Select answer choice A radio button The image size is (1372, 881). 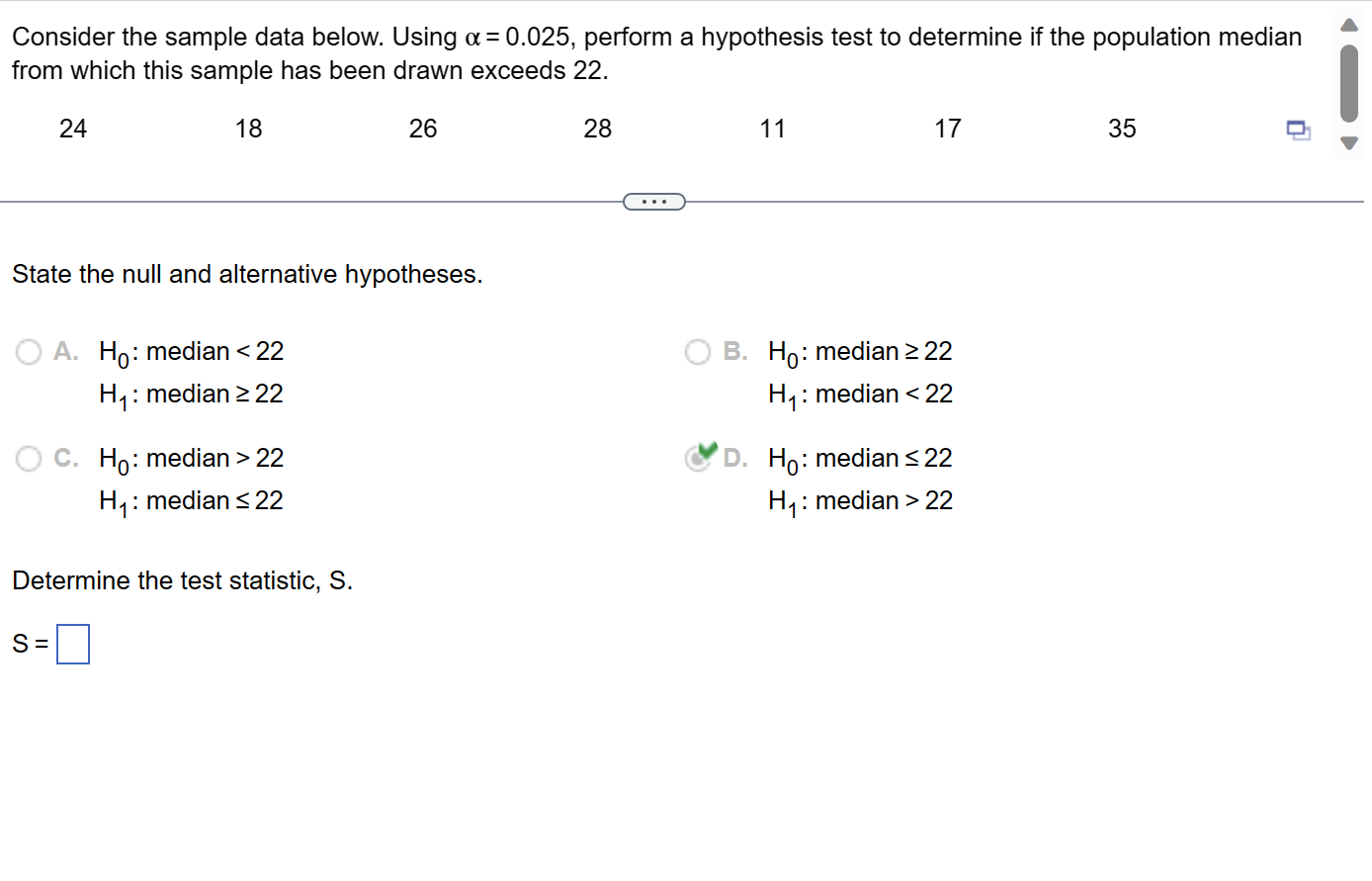(x=28, y=352)
